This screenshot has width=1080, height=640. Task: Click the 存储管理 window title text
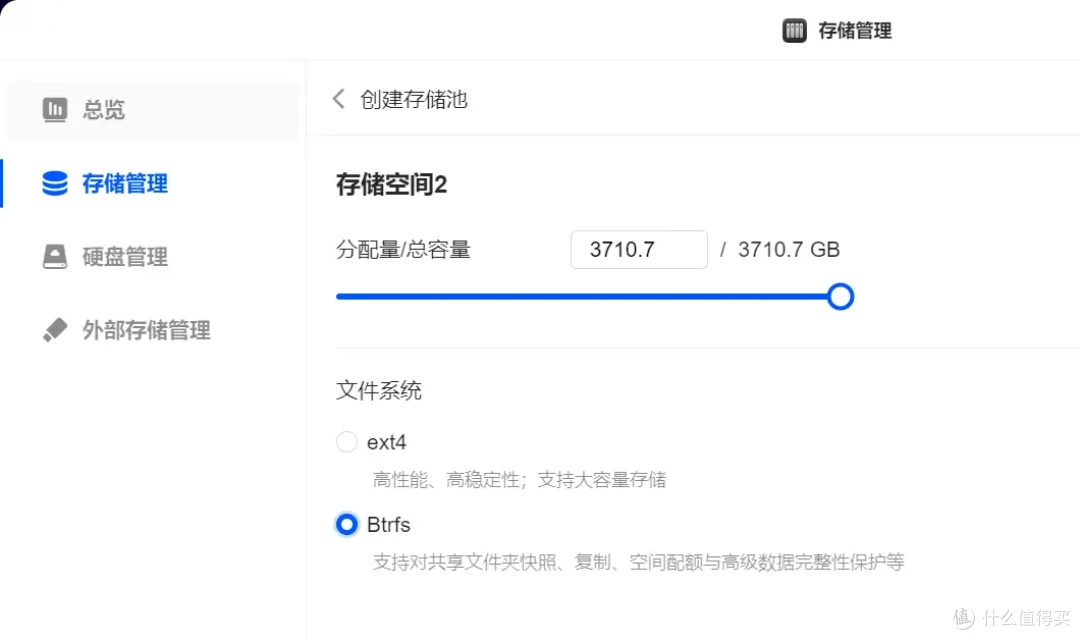tap(855, 30)
